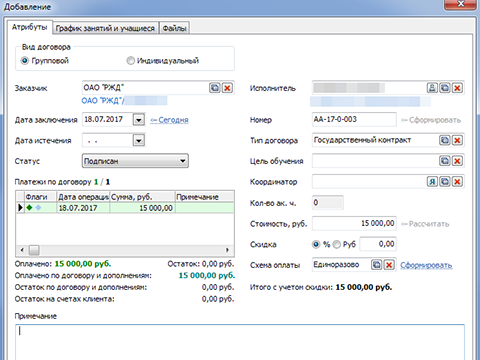Viewport: 480px width, 360px height.
Task: Click Сумма, руб. column header
Action: click(142, 197)
